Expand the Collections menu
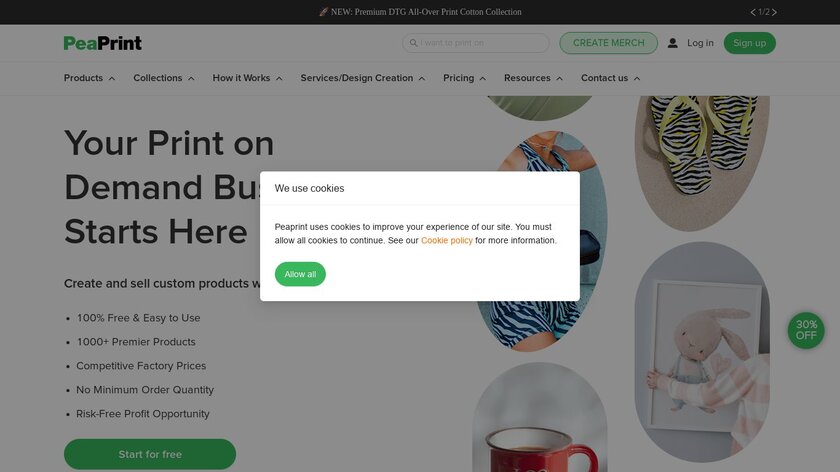 164,78
